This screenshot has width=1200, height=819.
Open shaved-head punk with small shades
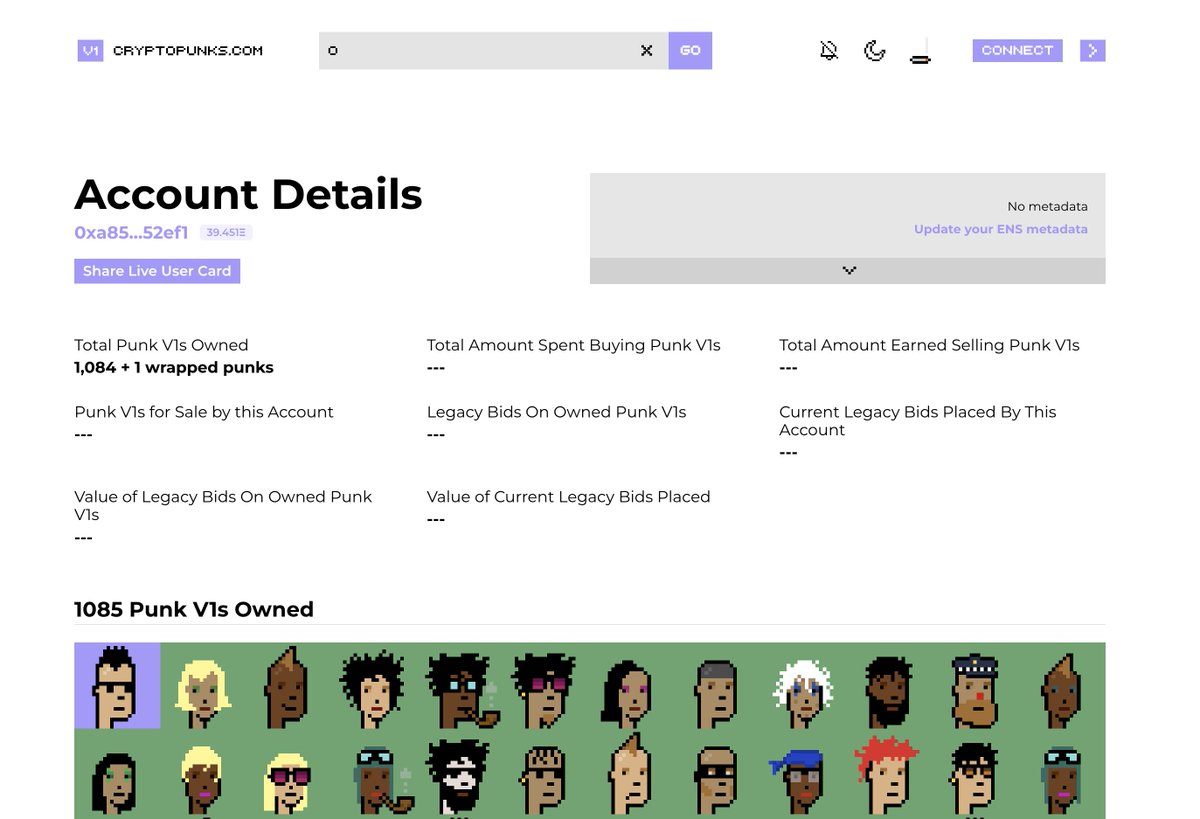click(547, 774)
